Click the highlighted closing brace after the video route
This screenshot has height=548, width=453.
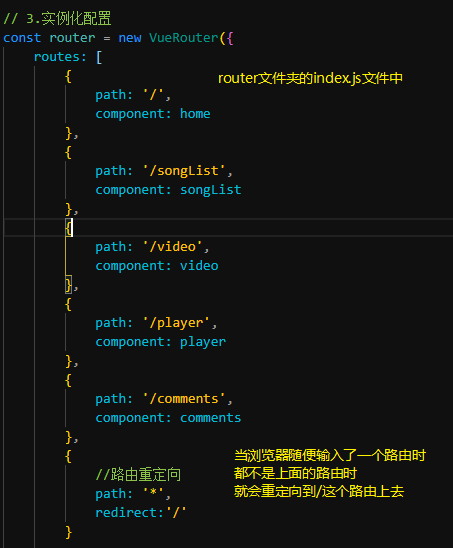(x=69, y=284)
